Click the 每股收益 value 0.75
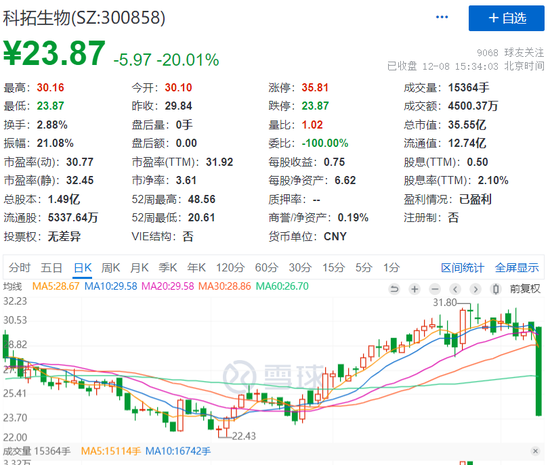The width and height of the screenshot is (550, 465). pyautogui.click(x=334, y=162)
